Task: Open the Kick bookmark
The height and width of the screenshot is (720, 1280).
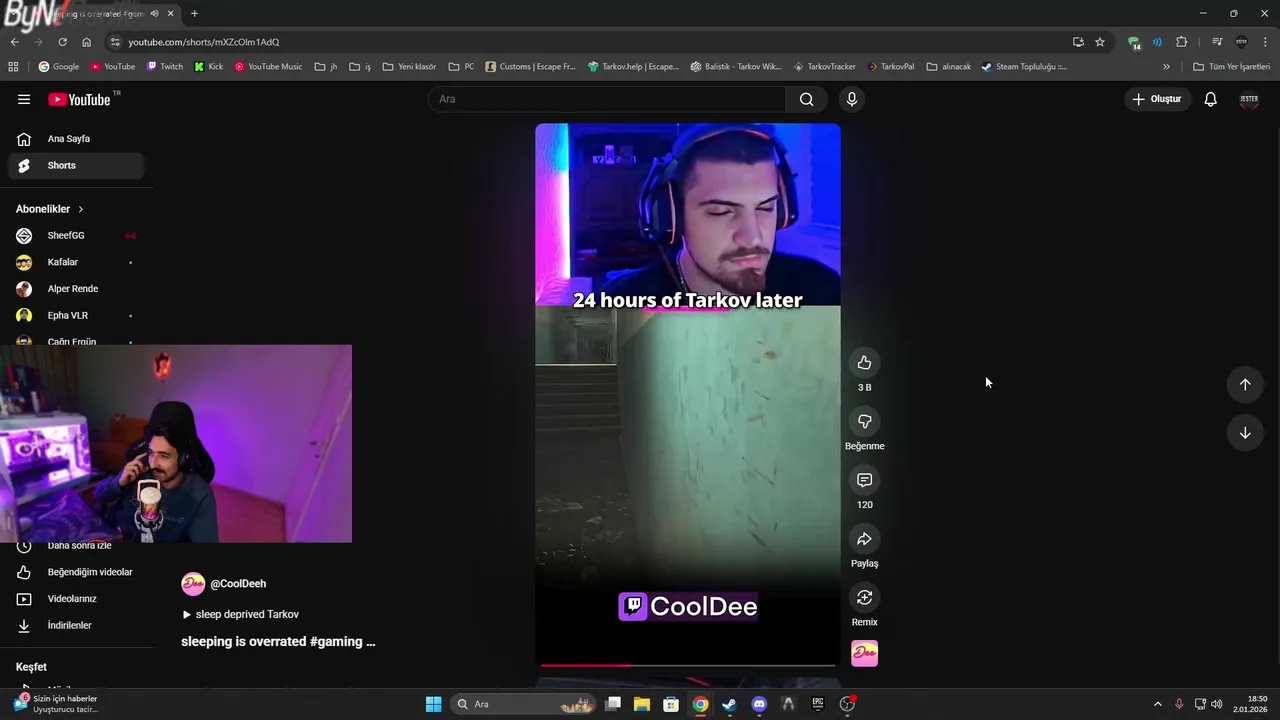Action: (x=208, y=67)
